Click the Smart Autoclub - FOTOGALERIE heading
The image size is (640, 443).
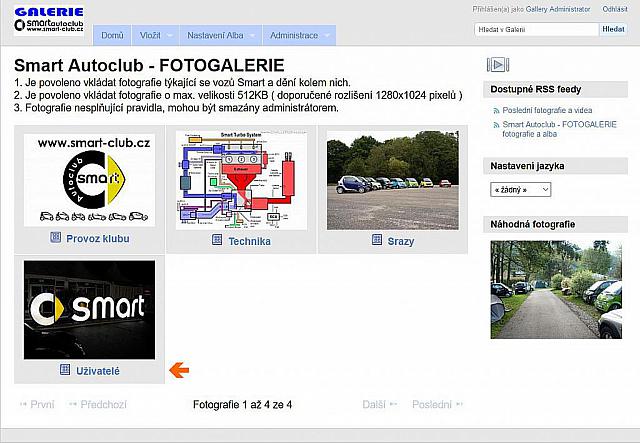(x=149, y=65)
